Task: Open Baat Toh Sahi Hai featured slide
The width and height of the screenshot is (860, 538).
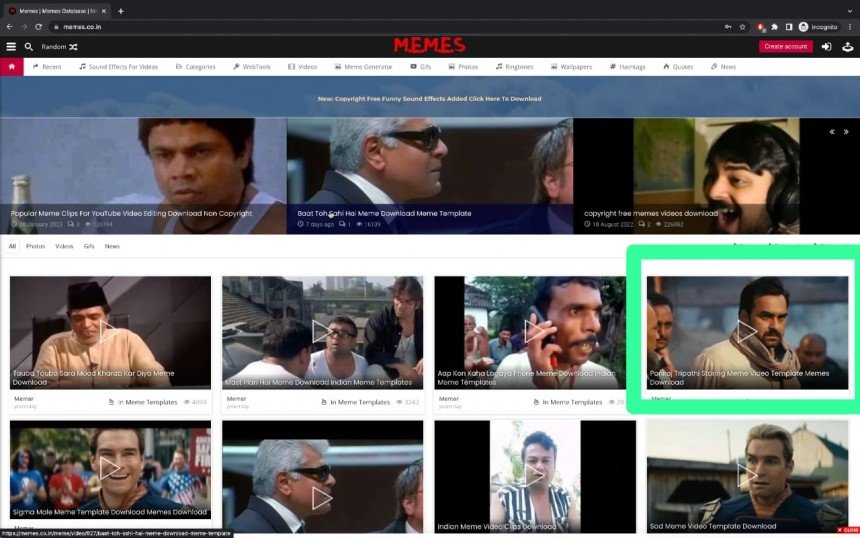Action: pos(429,175)
